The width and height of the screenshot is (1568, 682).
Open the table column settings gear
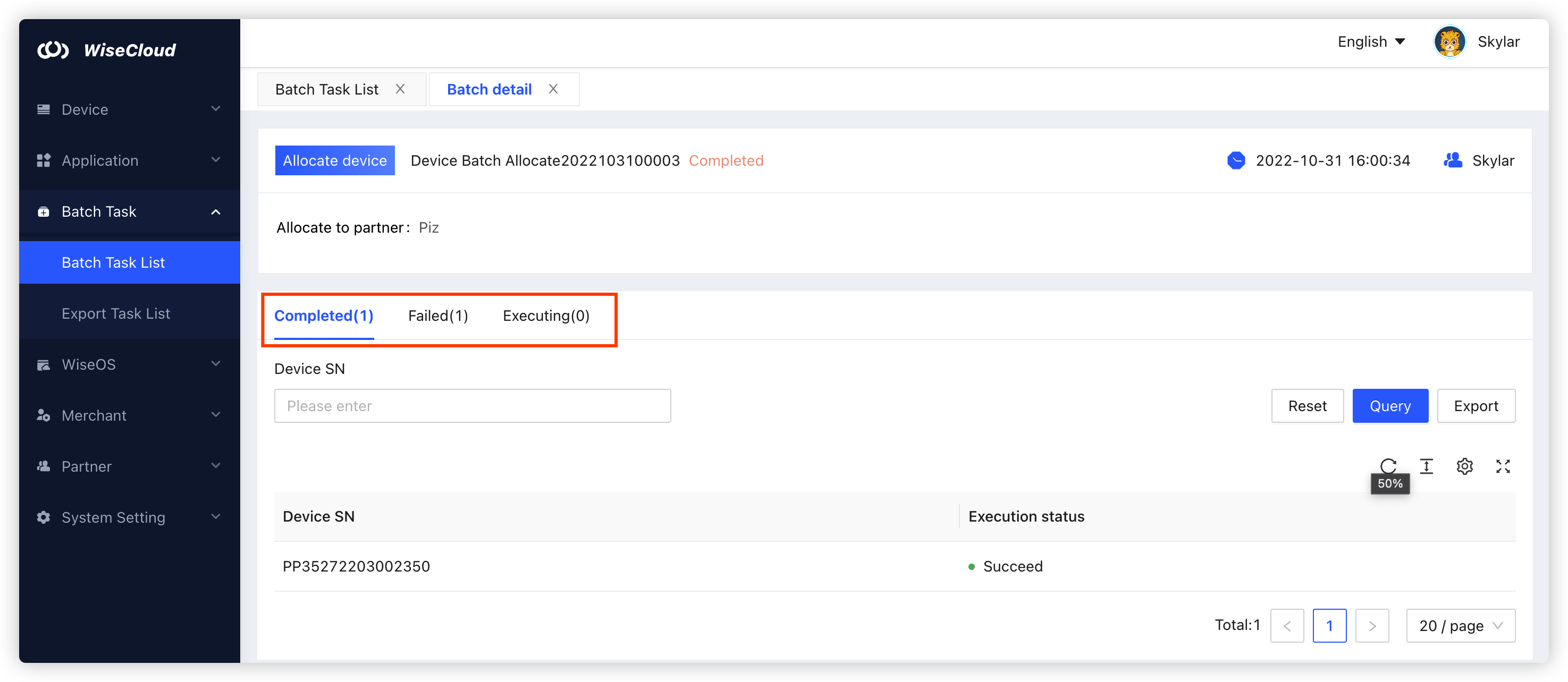[x=1464, y=466]
